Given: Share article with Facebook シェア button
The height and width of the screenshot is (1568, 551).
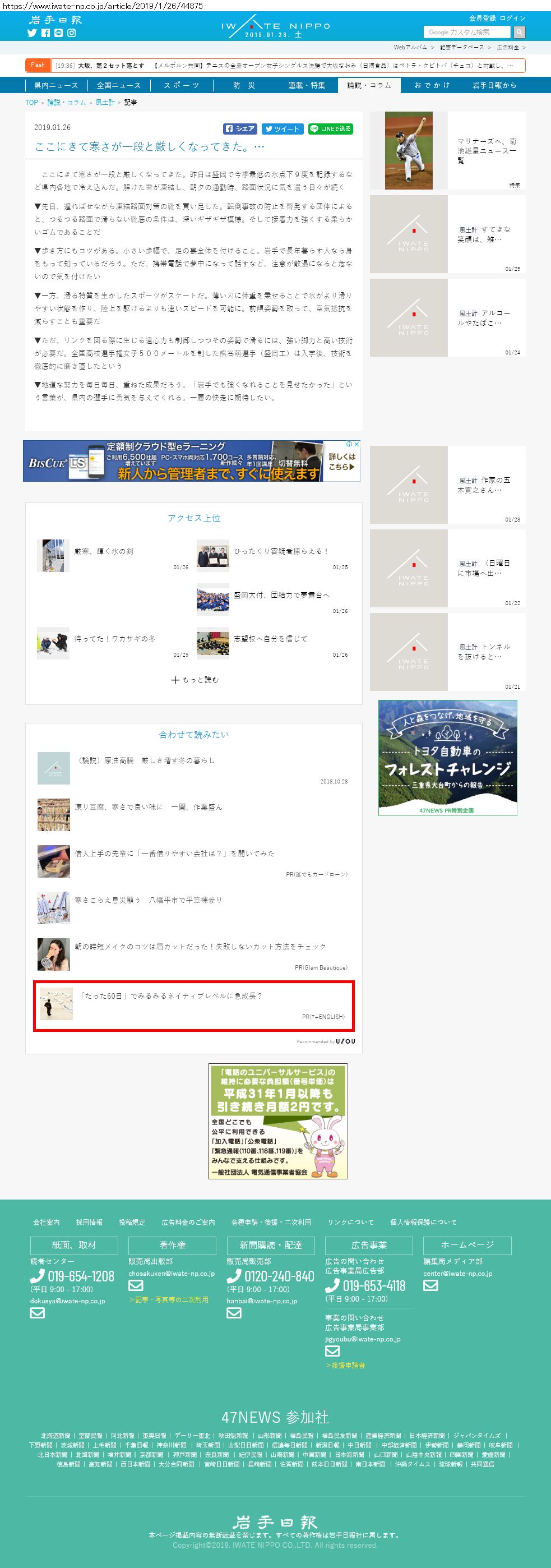Looking at the screenshot, I should [x=240, y=129].
